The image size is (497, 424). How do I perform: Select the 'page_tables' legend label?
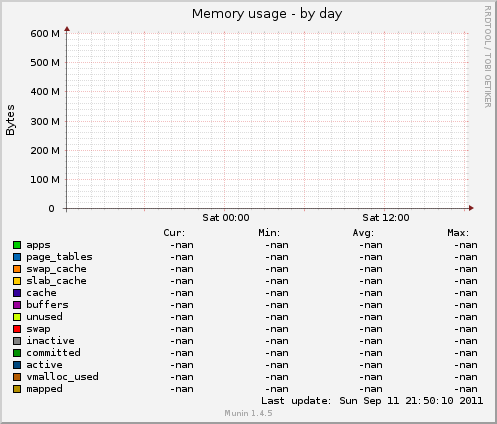pyautogui.click(x=59, y=257)
